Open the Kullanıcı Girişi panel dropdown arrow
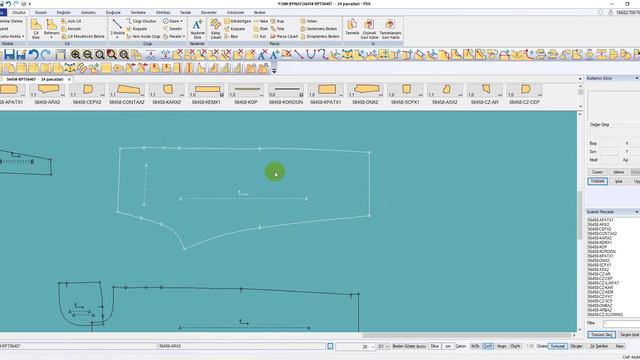The width and height of the screenshot is (640, 360). pyautogui.click(x=636, y=78)
